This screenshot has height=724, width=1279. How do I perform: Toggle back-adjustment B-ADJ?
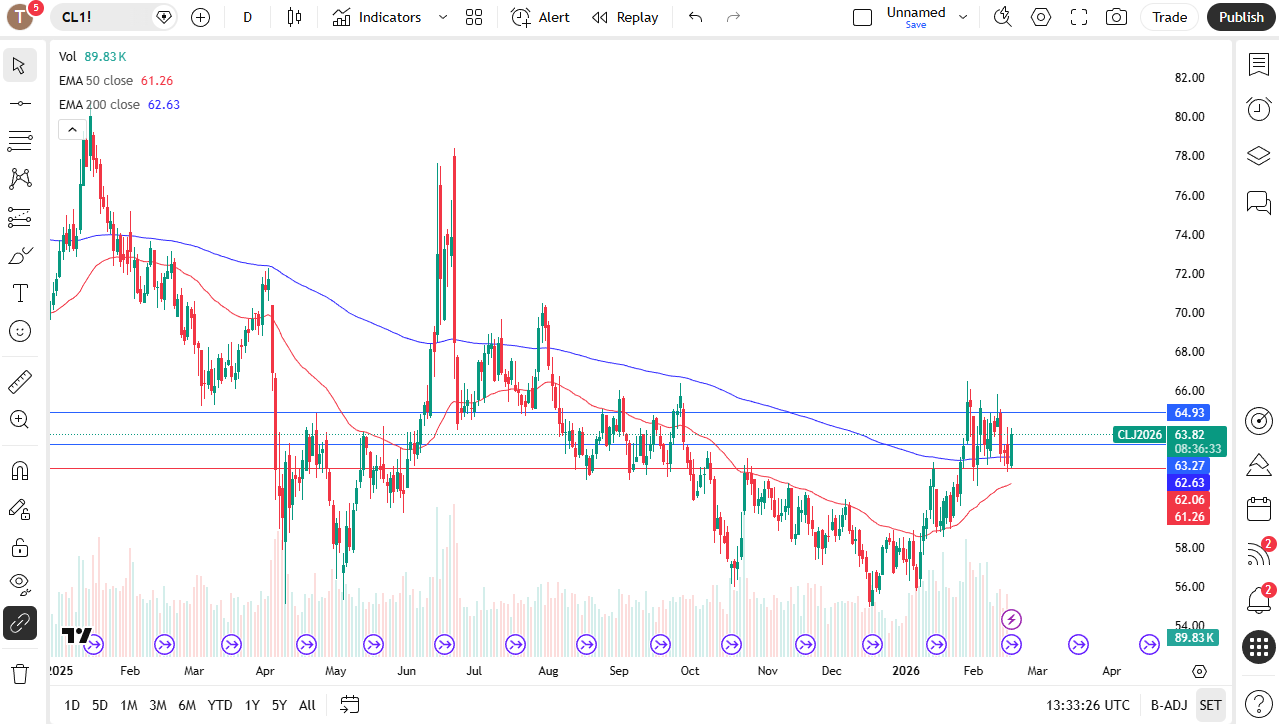tap(1168, 705)
